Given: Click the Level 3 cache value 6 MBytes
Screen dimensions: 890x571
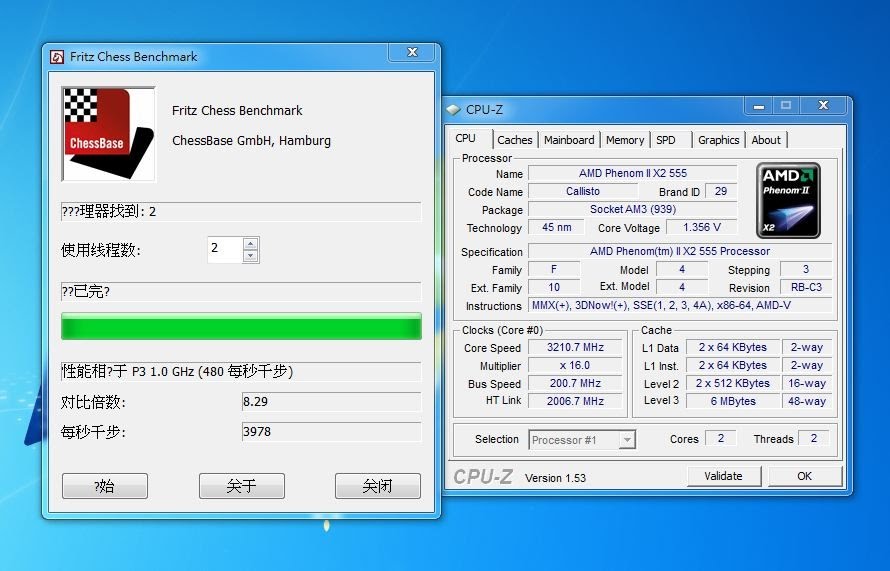Looking at the screenshot, I should pos(733,401).
